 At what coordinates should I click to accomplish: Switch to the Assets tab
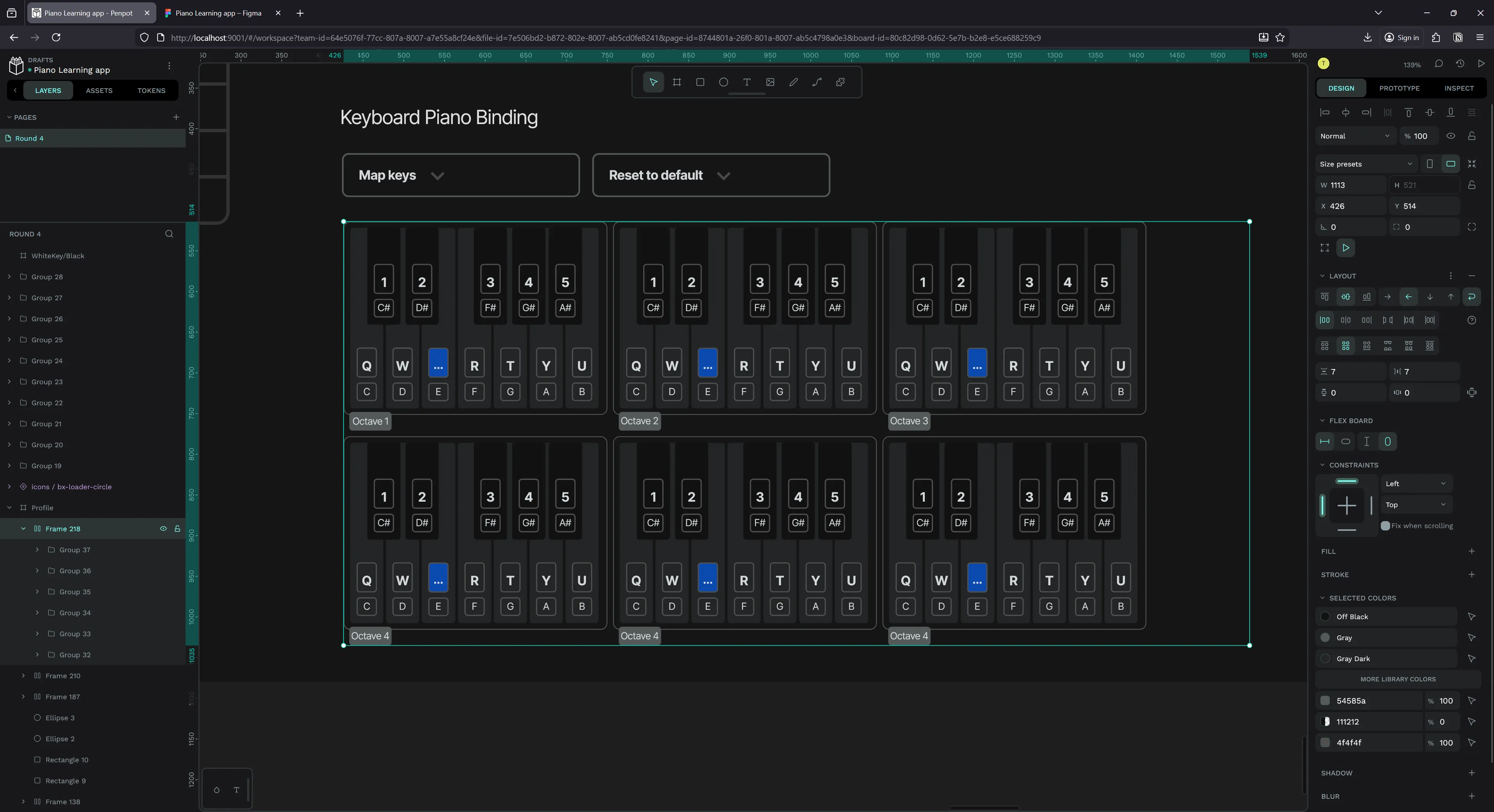coord(98,90)
